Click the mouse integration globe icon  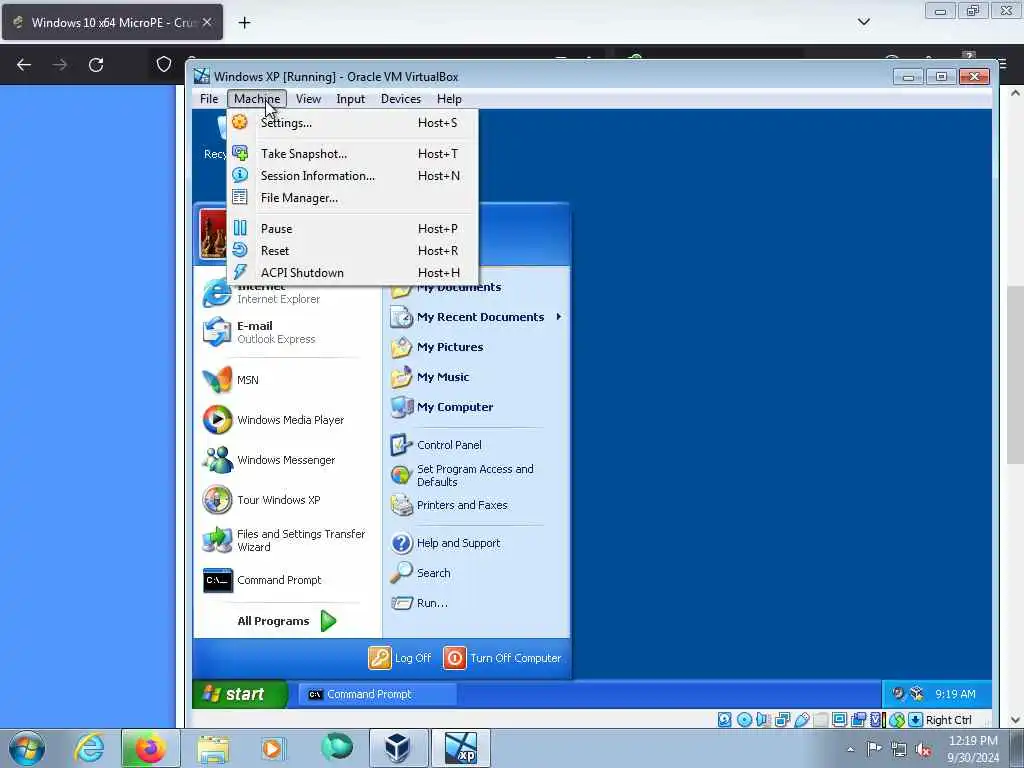point(897,720)
